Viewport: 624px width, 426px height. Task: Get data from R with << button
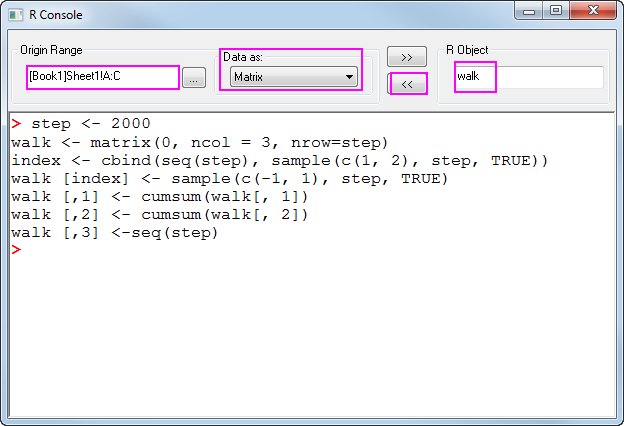tap(407, 84)
